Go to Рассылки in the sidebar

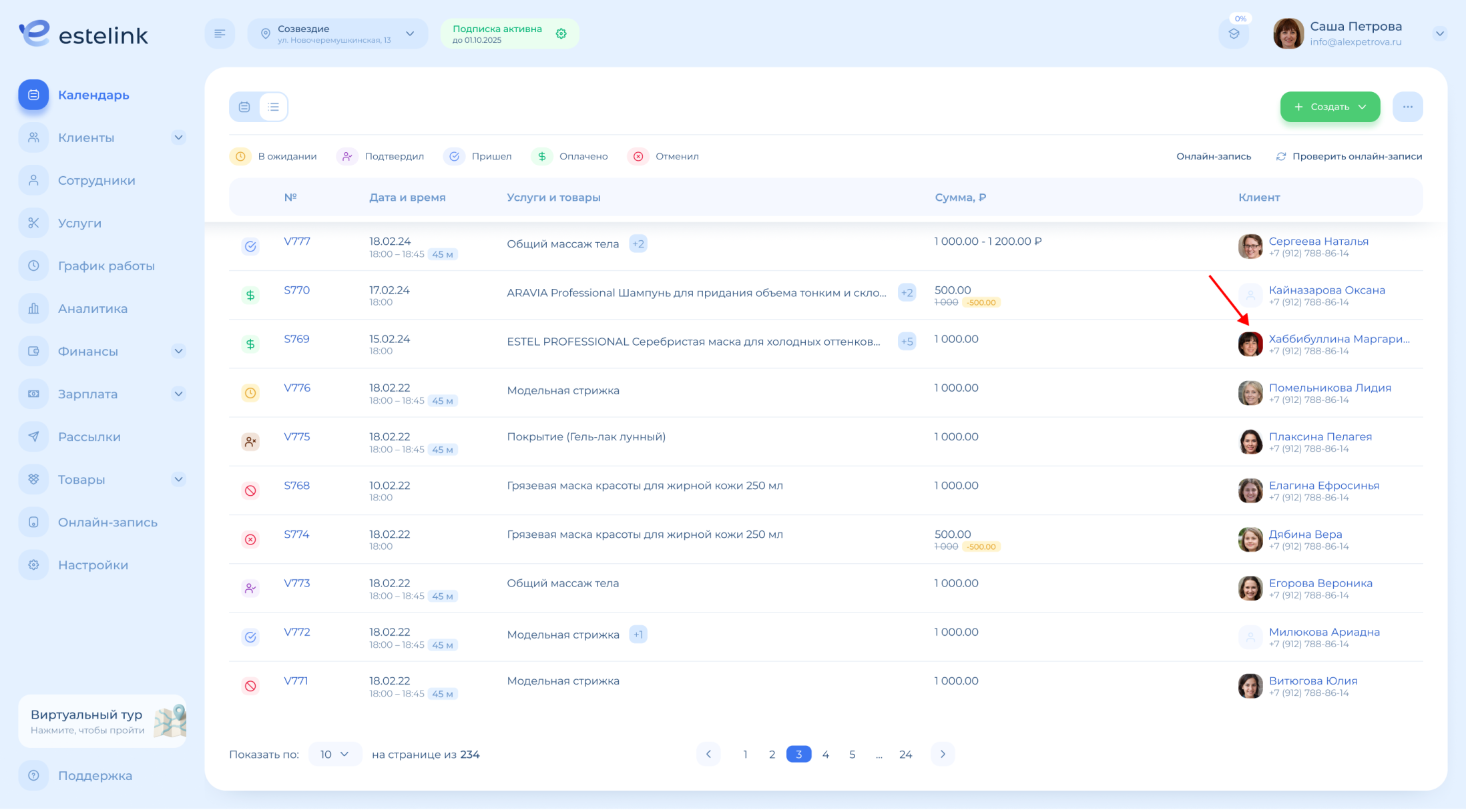[89, 437]
